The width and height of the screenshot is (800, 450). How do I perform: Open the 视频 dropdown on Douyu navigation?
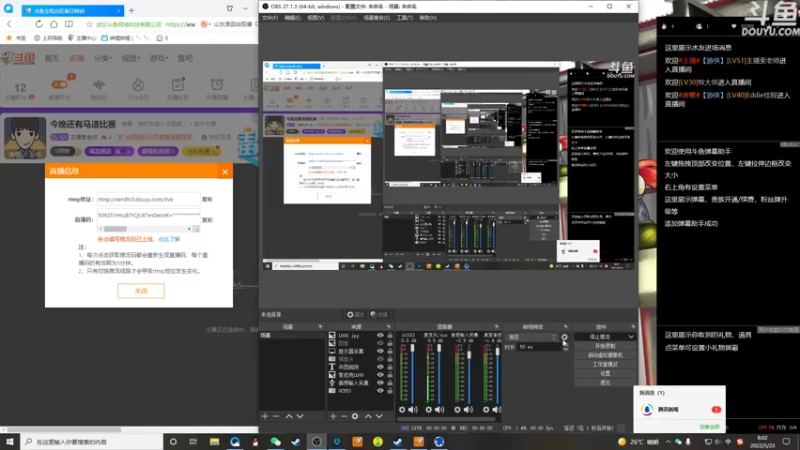tap(131, 58)
